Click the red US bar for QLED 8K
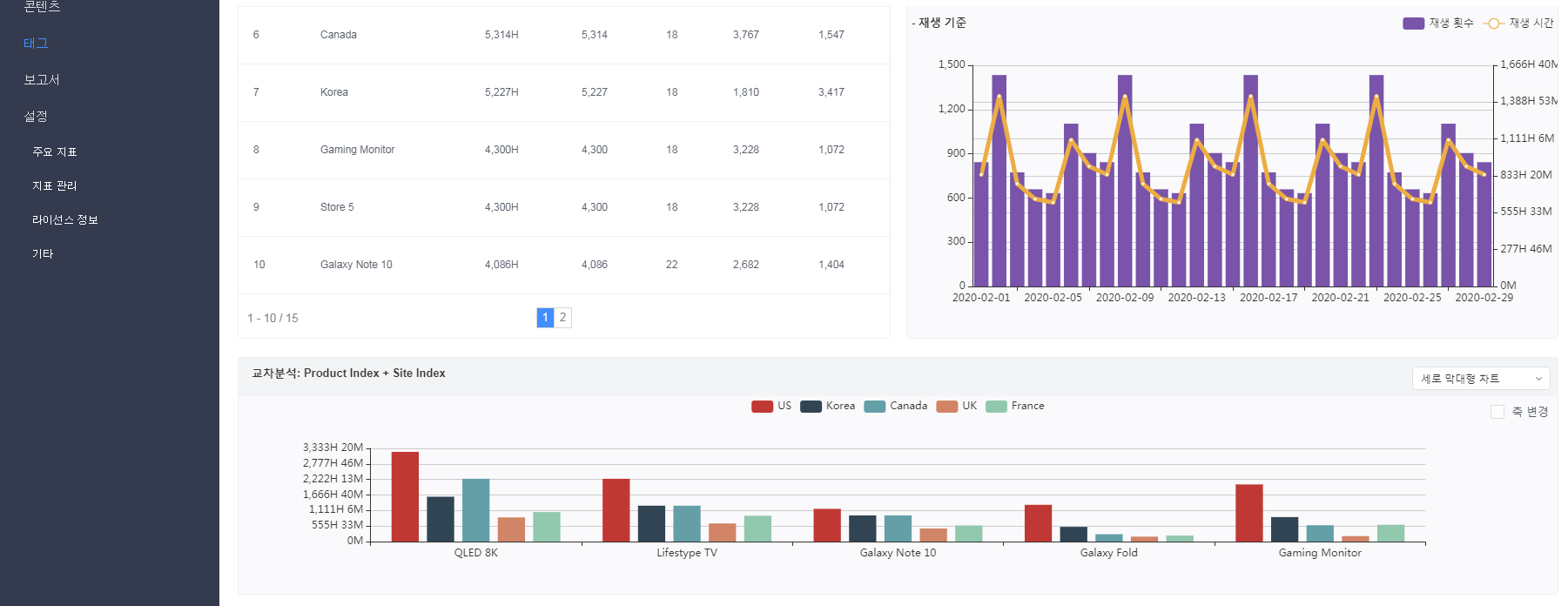Image resolution: width=1568 pixels, height=606 pixels. click(x=405, y=496)
